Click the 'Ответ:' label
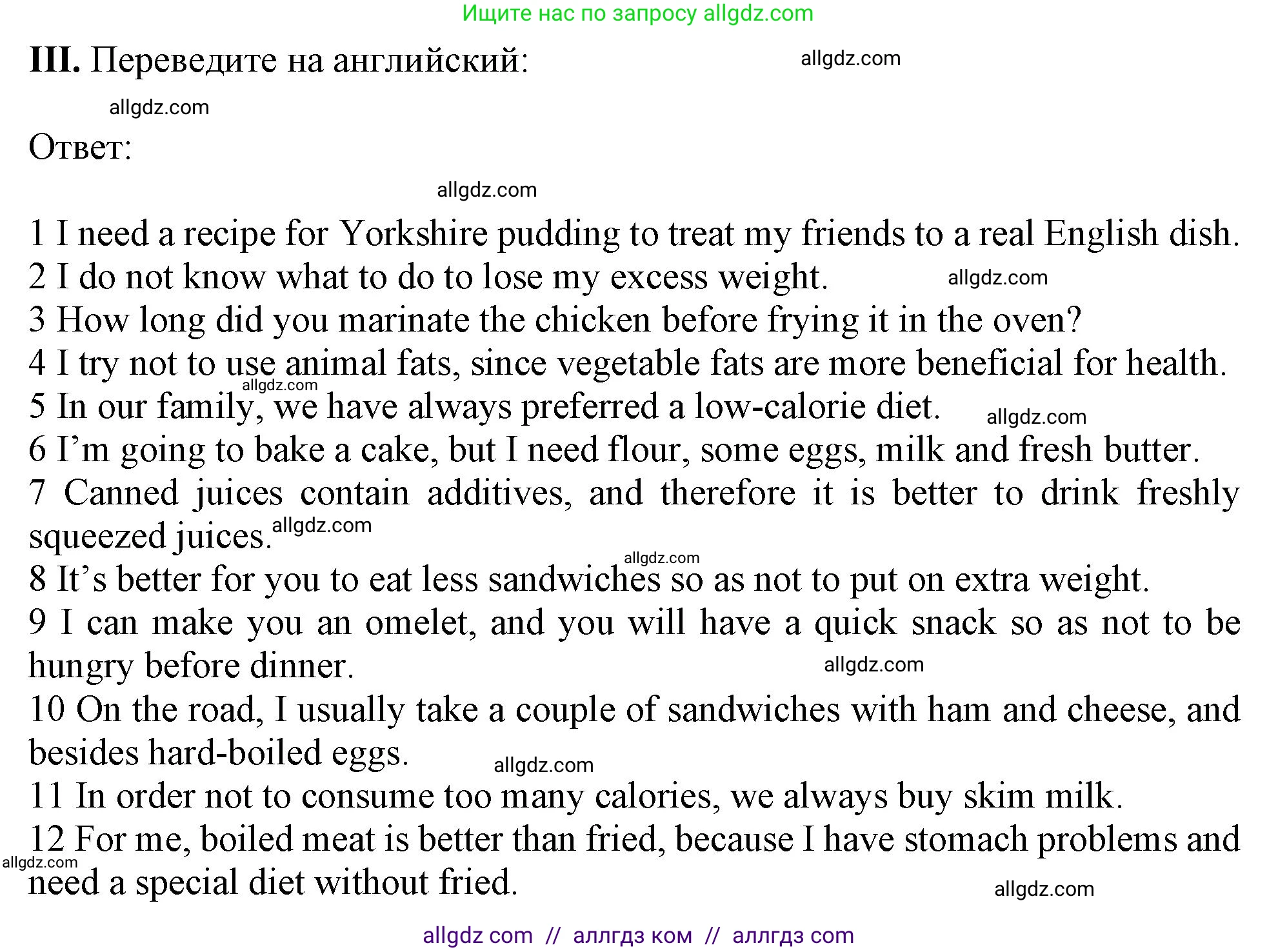The width and height of the screenshot is (1278, 952). coord(81,148)
